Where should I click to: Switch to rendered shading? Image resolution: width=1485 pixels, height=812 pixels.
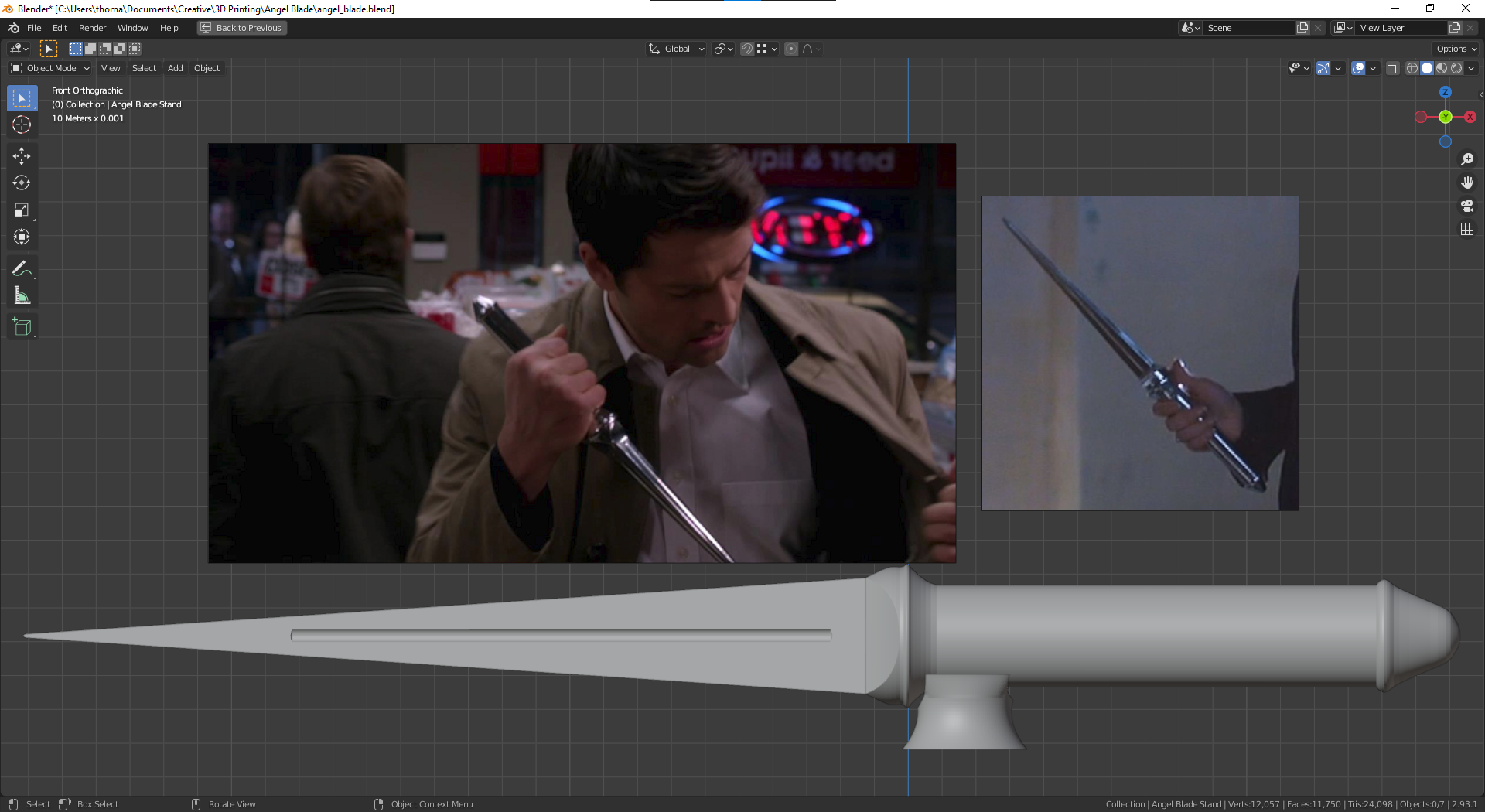coord(1456,68)
